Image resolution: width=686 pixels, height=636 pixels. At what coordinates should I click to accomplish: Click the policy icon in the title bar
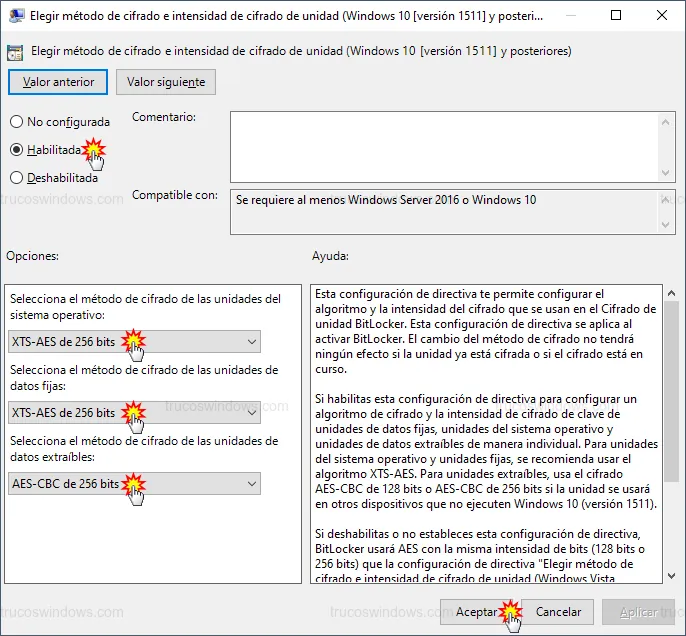pos(16,16)
